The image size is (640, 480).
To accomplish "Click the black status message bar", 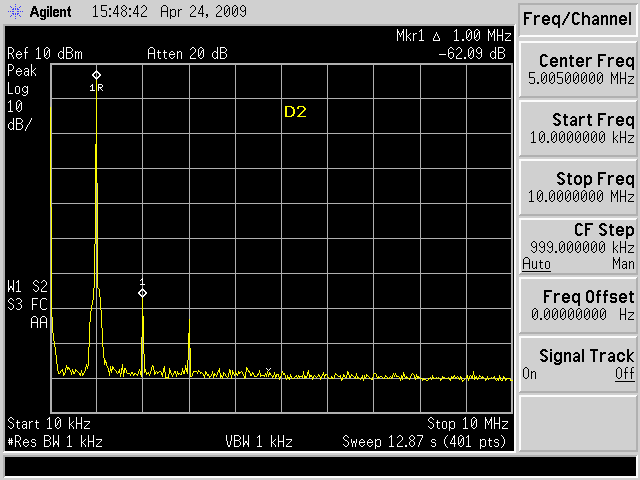I will 320,467.
